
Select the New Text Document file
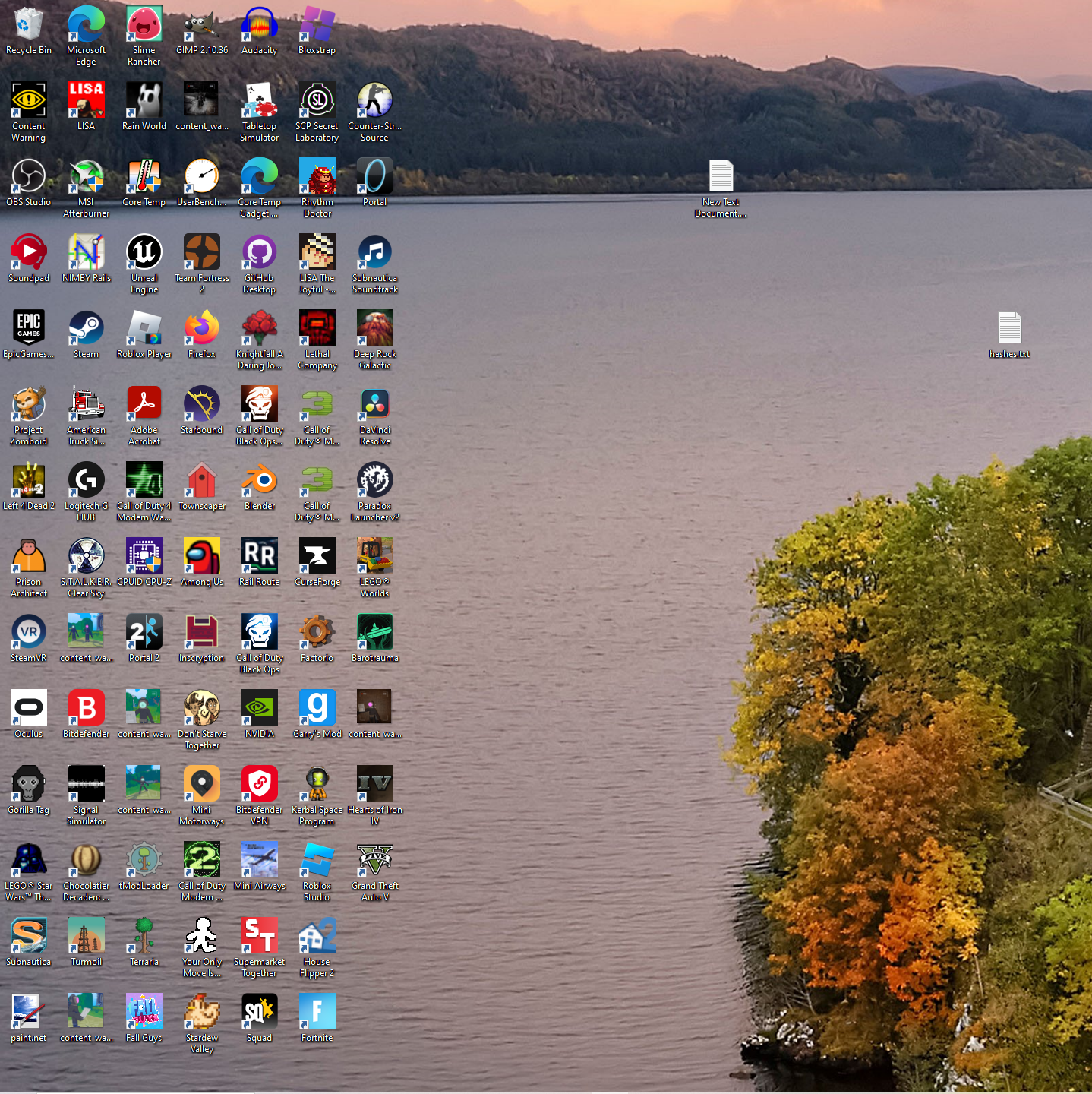pos(721,176)
